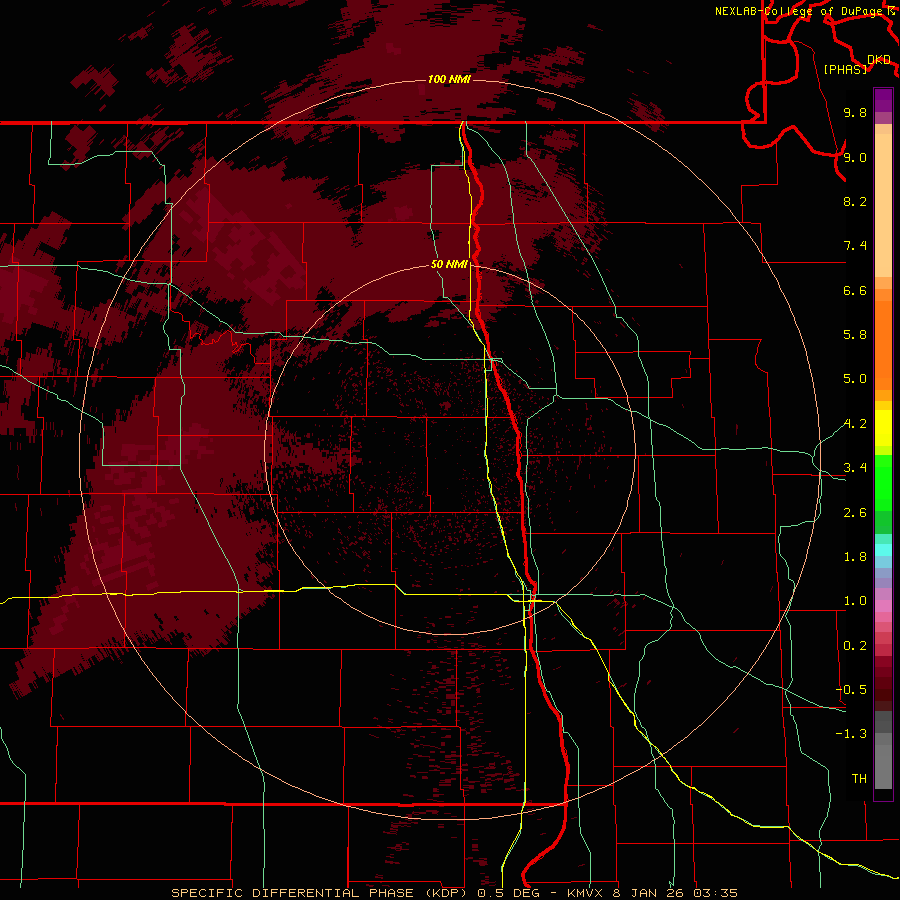
Task: Click the 2.6 value on the scale
Action: [855, 513]
